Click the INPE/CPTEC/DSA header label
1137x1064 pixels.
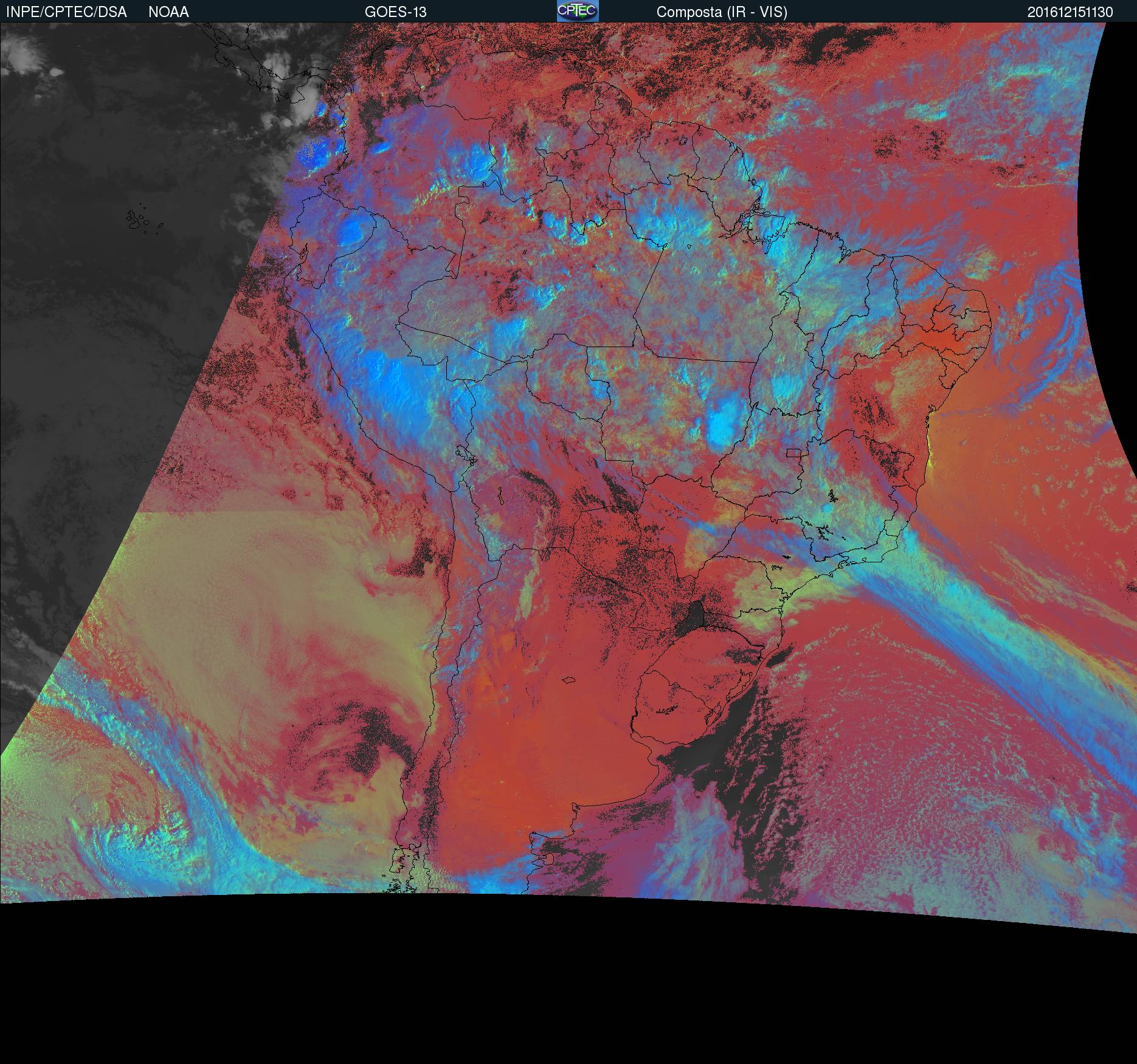click(x=66, y=12)
